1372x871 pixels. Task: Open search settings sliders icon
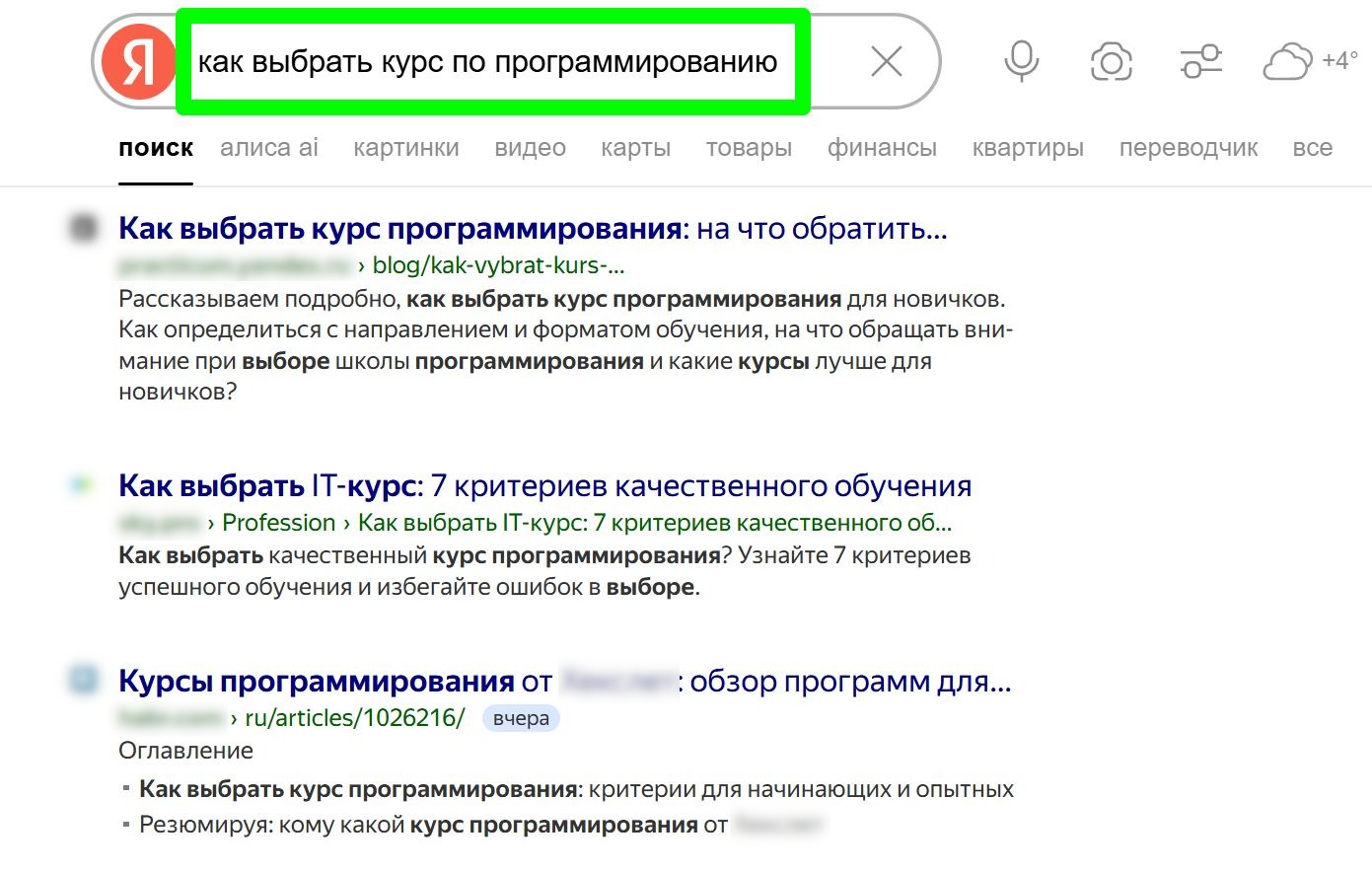point(1200,62)
